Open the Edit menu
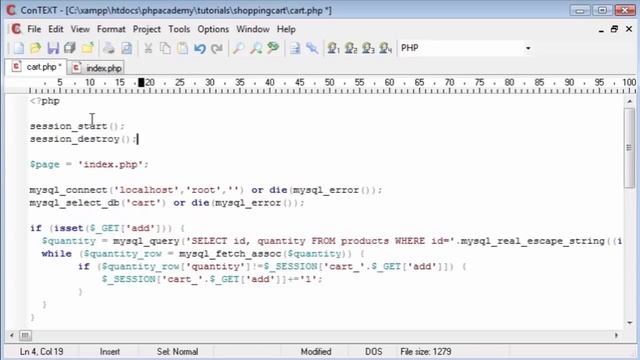The height and width of the screenshot is (360, 640). [x=56, y=29]
